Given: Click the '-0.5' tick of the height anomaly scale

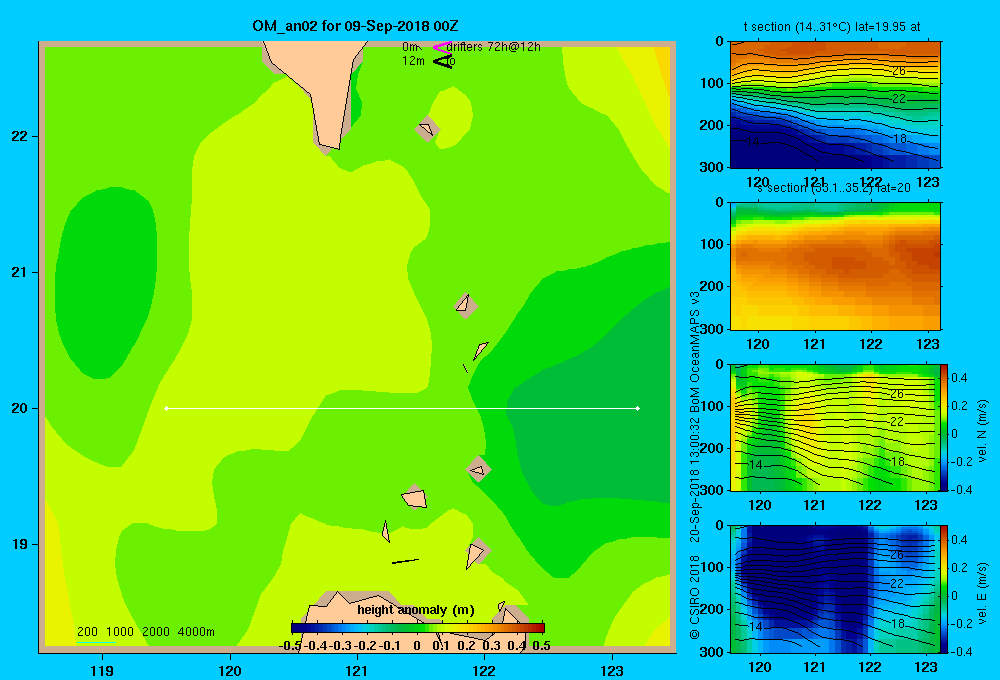Looking at the screenshot, I should point(291,646).
